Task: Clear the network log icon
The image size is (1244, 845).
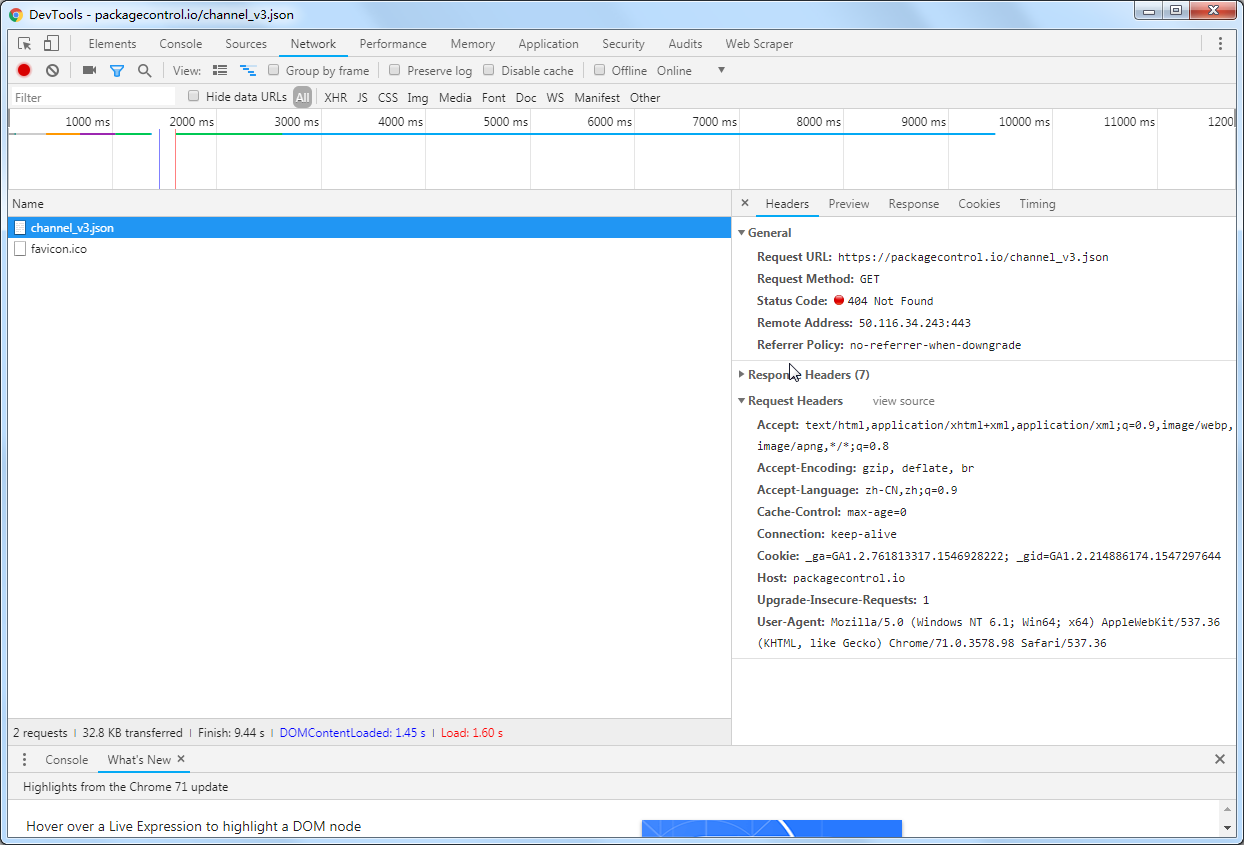Action: coord(52,70)
